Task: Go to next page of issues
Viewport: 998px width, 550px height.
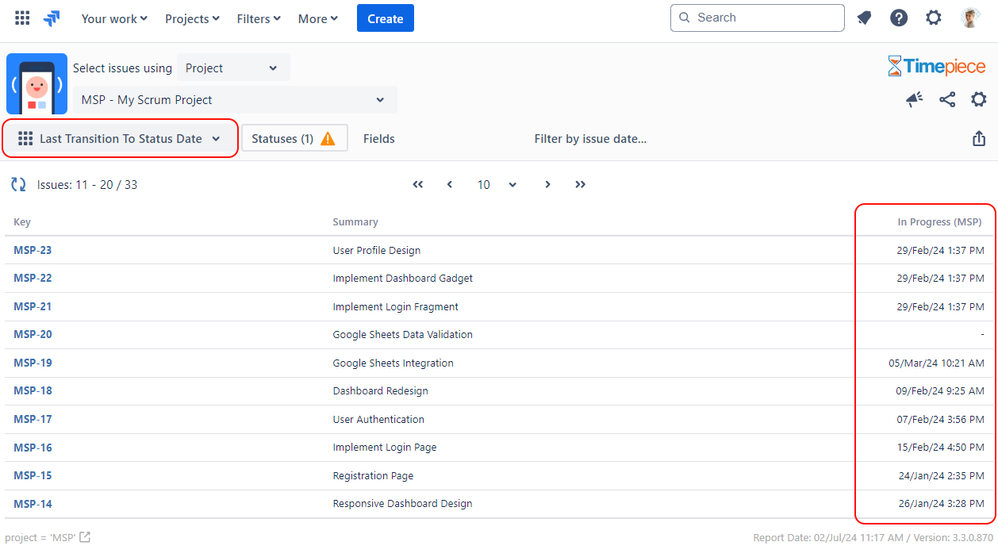Action: 547,185
